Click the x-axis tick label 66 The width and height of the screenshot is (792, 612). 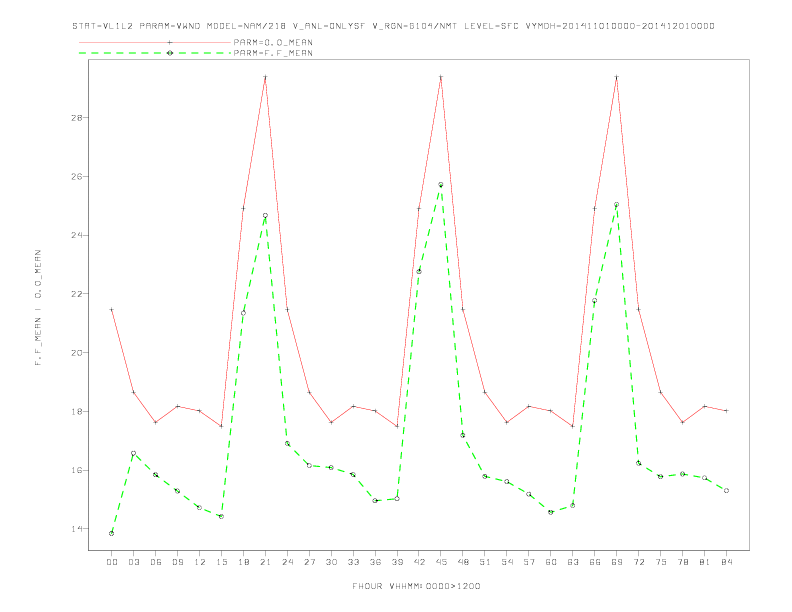coord(595,562)
